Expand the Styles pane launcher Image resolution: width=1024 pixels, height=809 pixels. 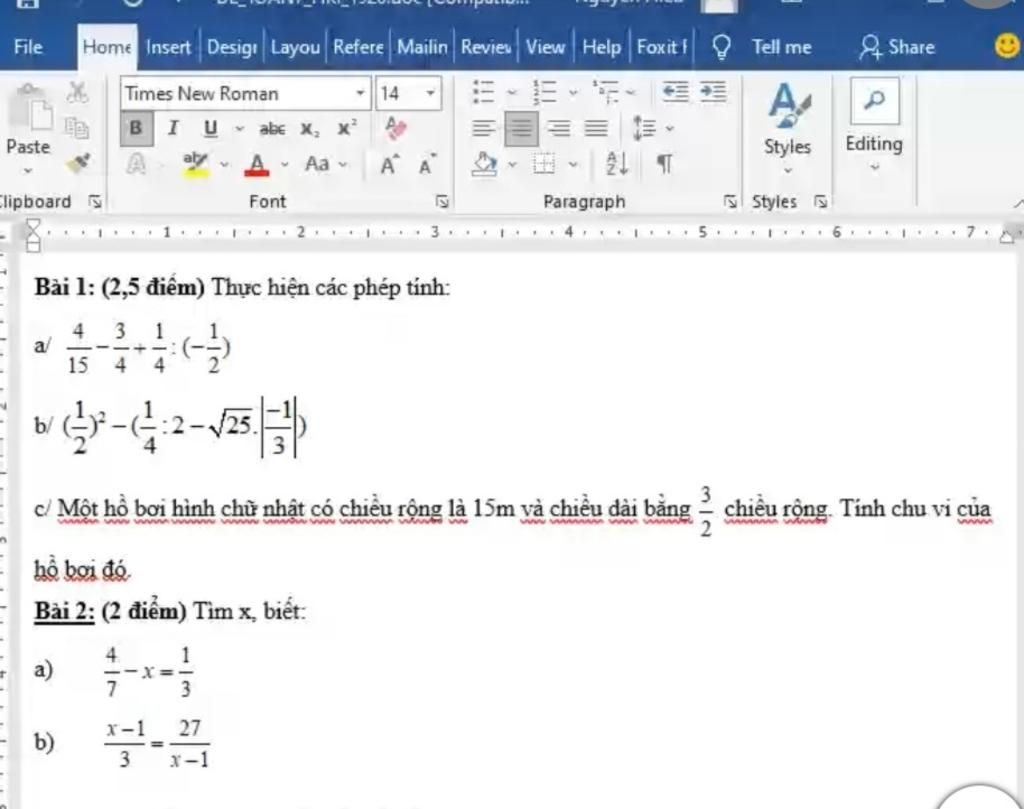[820, 202]
